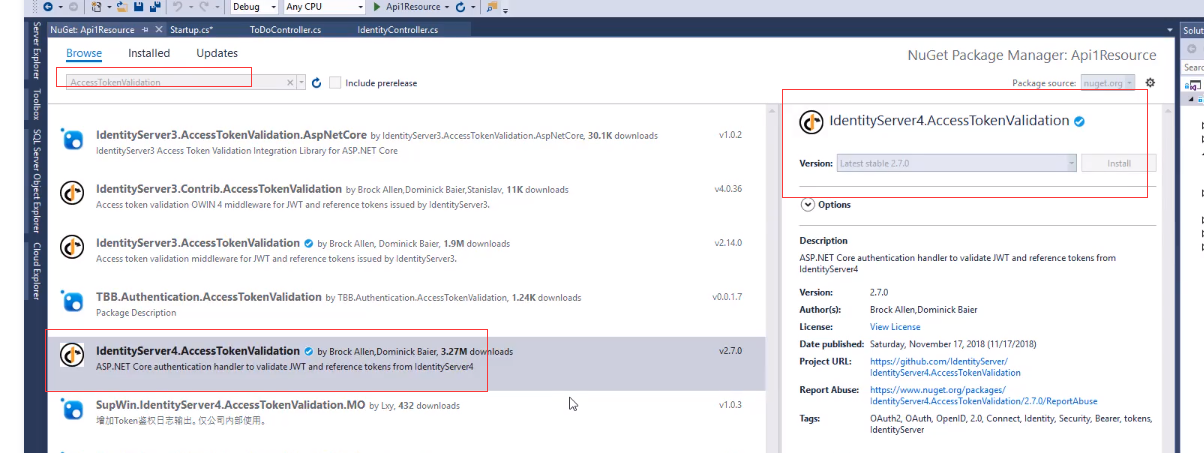This screenshot has width=1204, height=453.
Task: Open the Api1Resource start target dropdown arrow
Action: pos(449,7)
